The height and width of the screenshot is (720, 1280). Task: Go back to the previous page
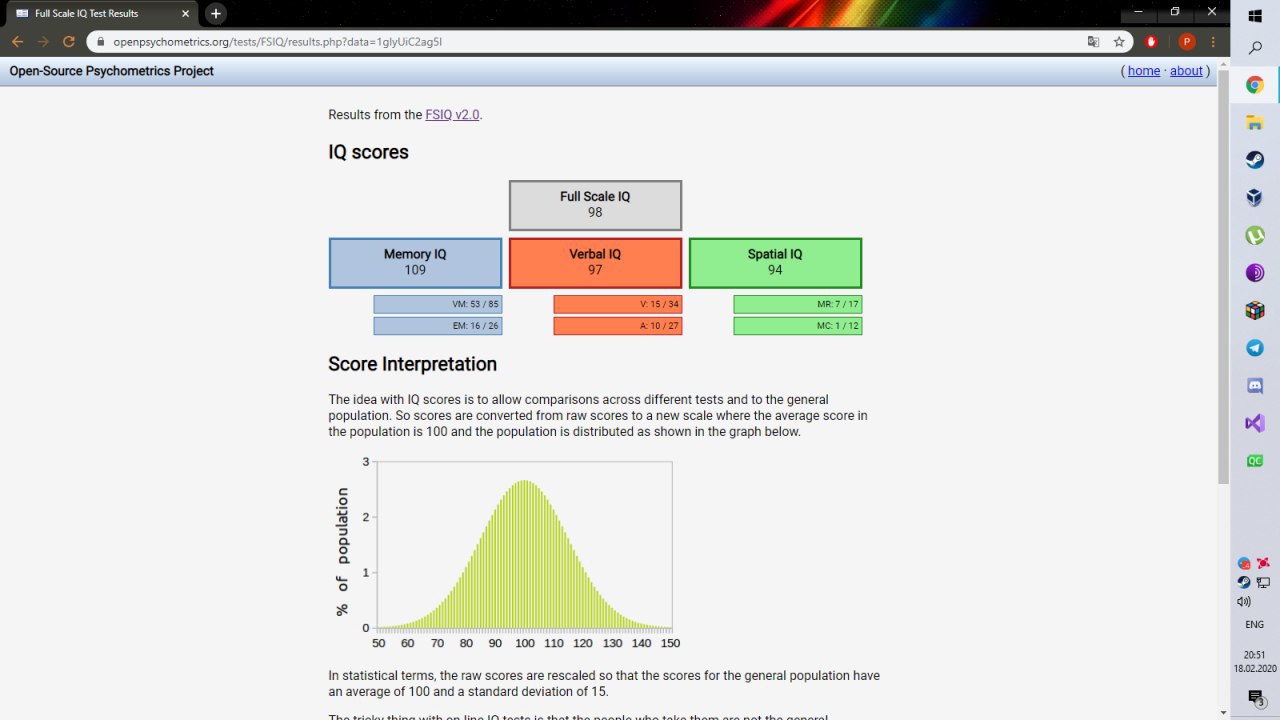(17, 42)
